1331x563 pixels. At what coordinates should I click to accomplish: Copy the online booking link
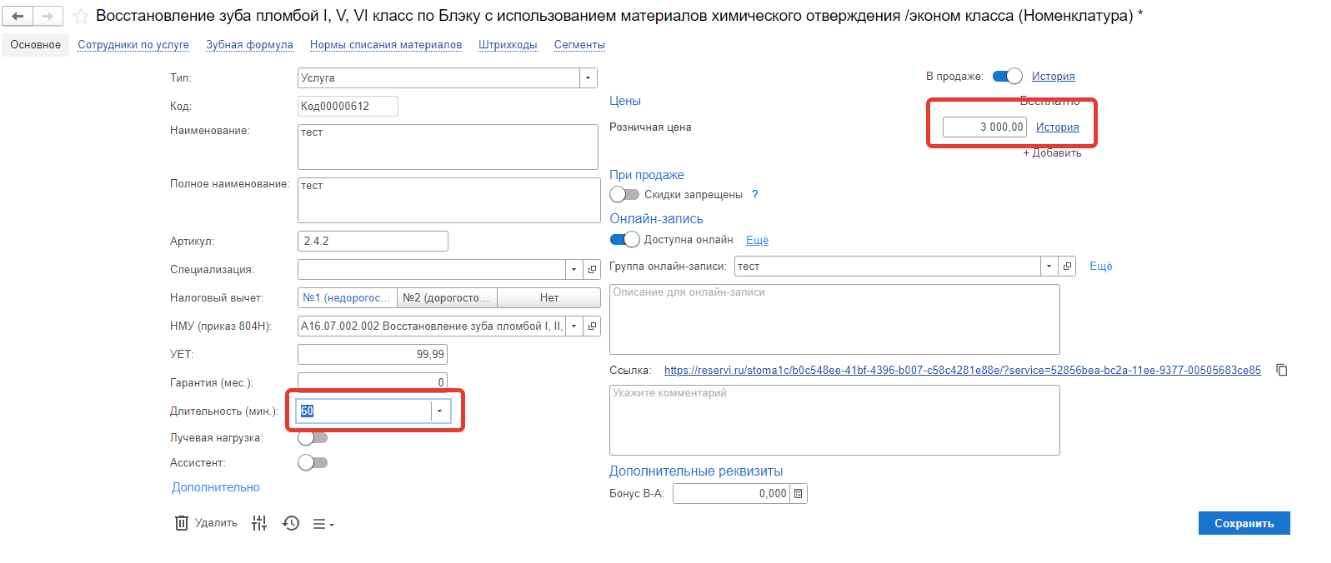click(1282, 370)
